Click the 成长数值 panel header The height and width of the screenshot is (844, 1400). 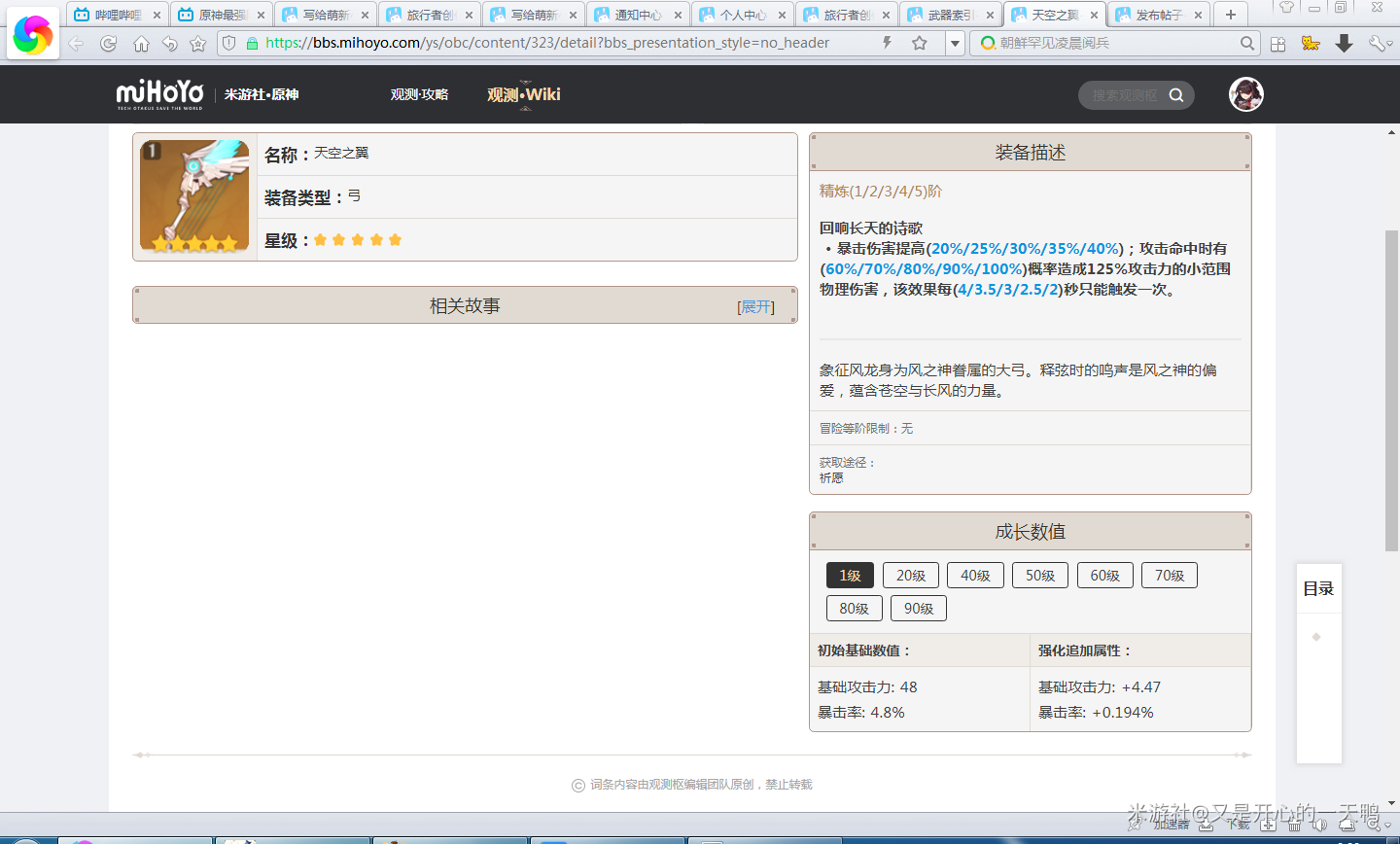[1031, 532]
